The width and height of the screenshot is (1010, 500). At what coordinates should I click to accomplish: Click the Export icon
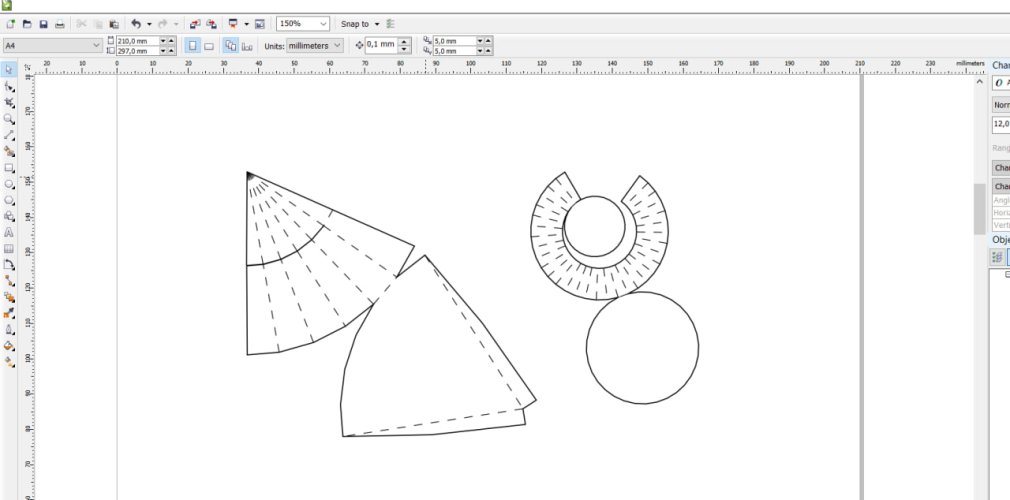pos(211,24)
